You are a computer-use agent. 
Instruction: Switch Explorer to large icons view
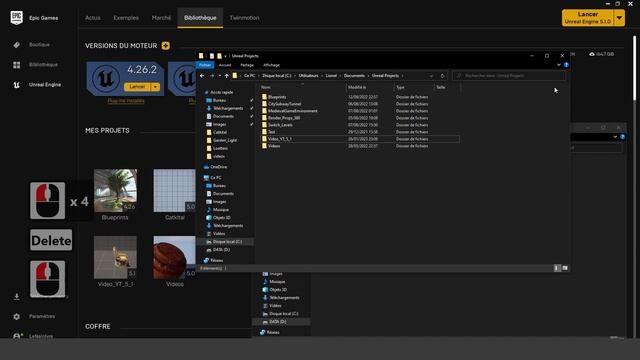565,268
